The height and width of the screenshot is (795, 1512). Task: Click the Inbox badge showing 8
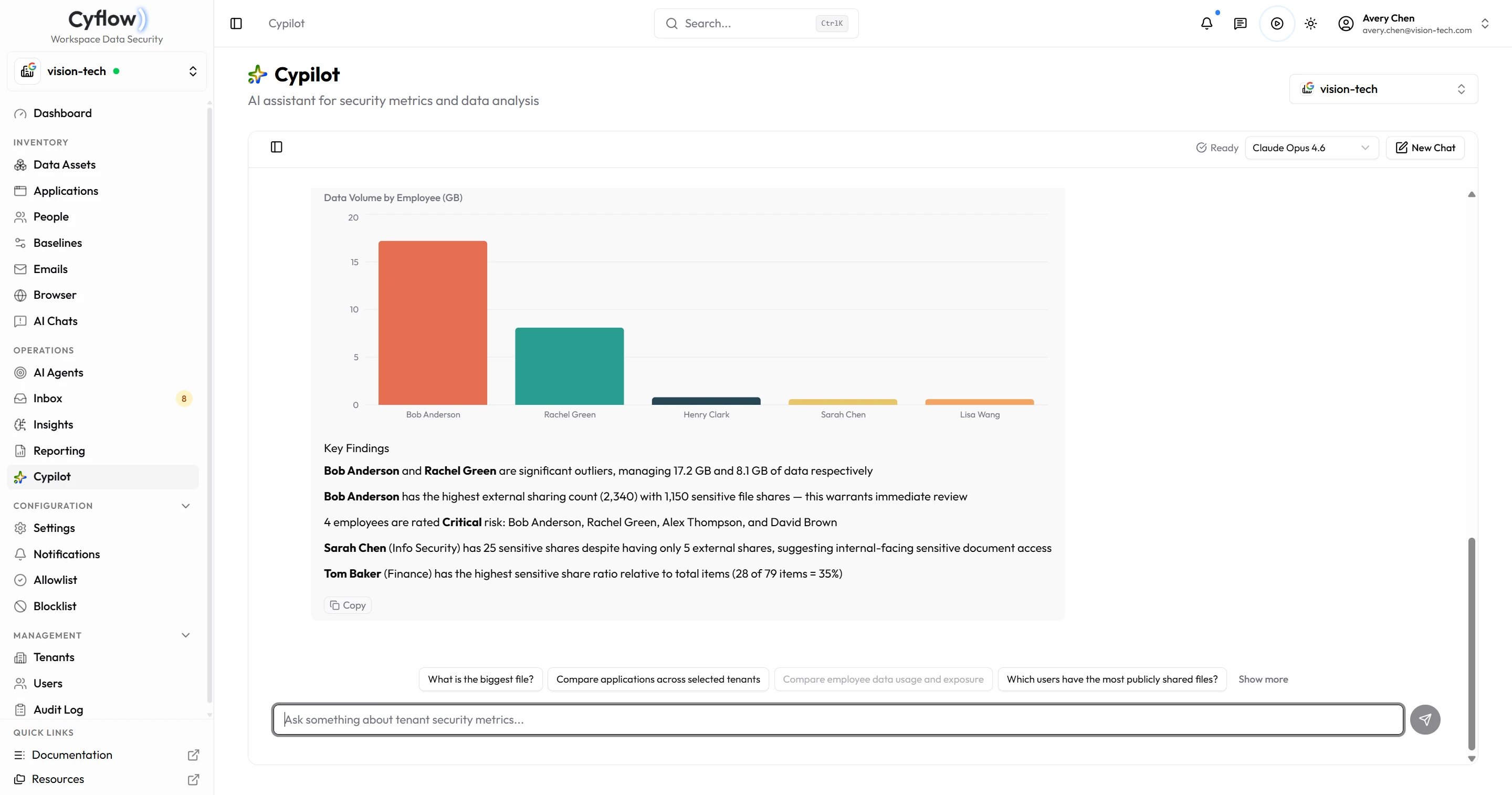pyautogui.click(x=184, y=399)
